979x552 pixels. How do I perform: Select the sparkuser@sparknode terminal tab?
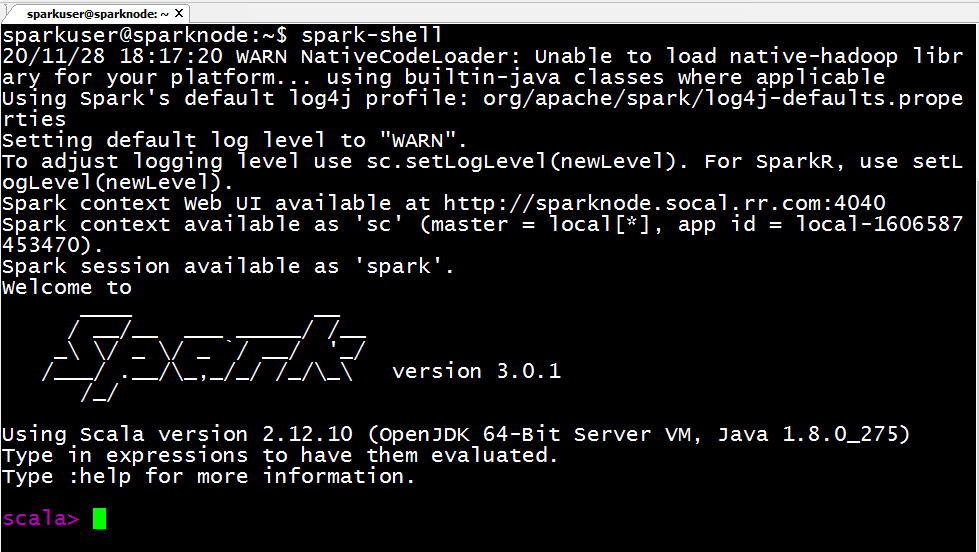pyautogui.click(x=97, y=13)
